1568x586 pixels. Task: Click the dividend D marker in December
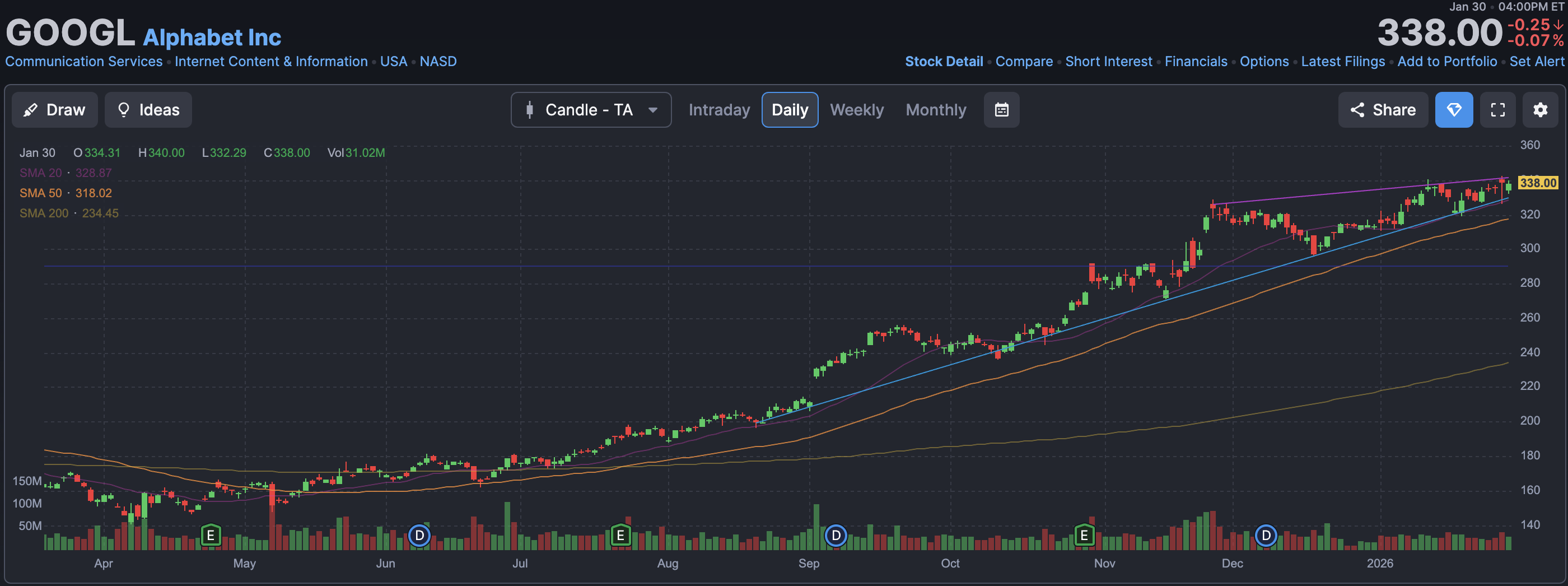click(x=1266, y=536)
